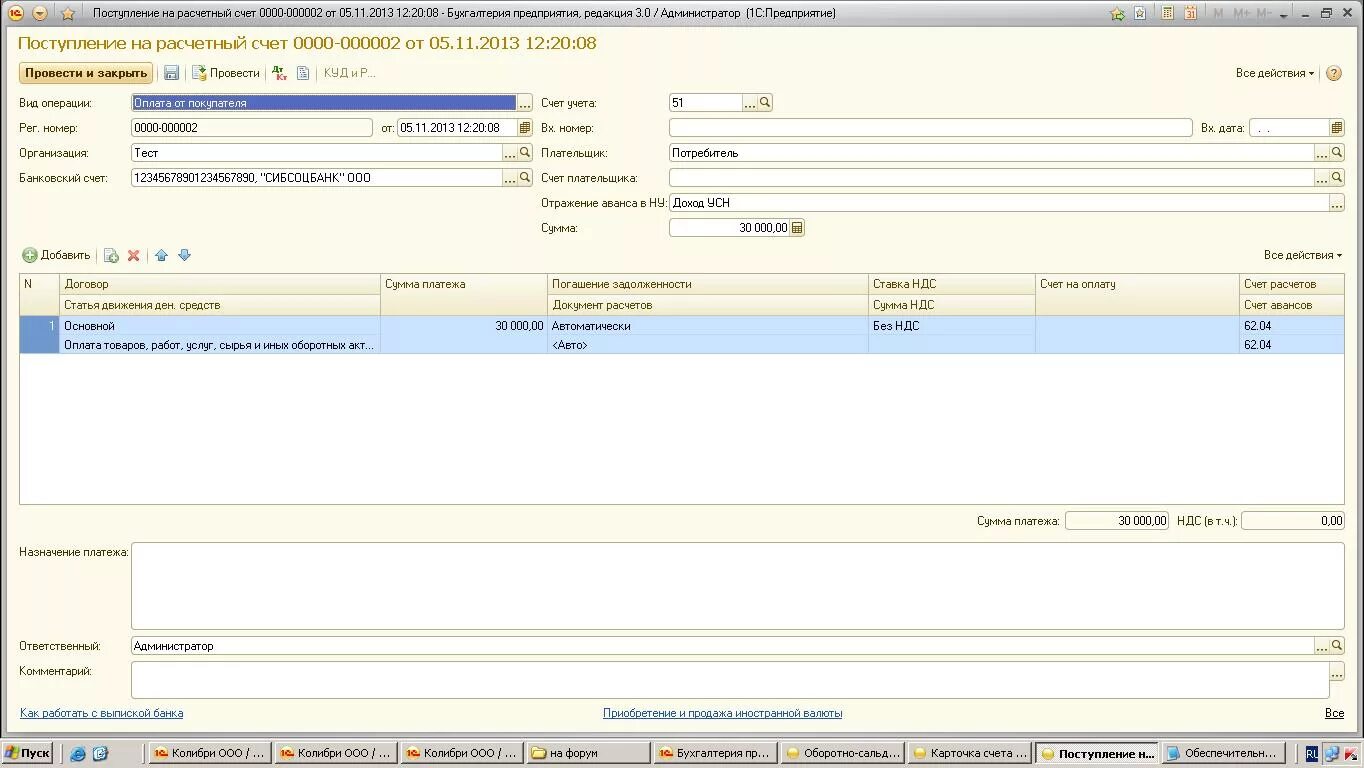
Task: Open the calendar icon in title bar
Action: pyautogui.click(x=1190, y=13)
